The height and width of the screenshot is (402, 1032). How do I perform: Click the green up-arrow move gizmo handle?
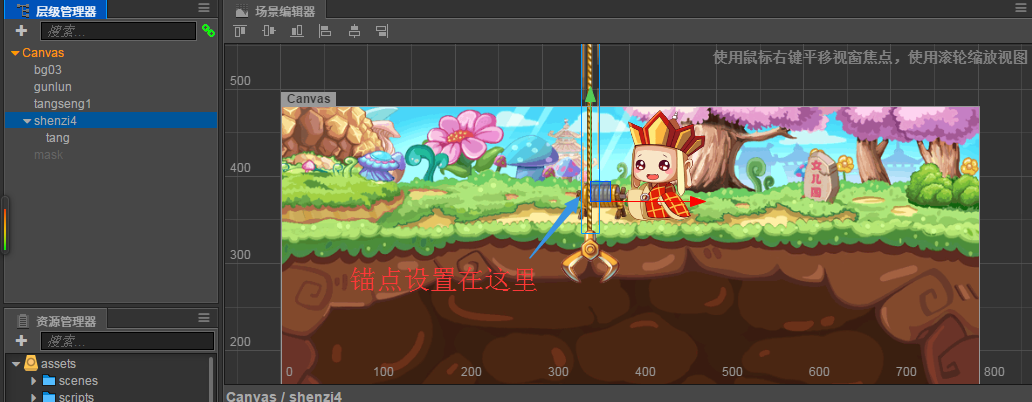point(590,94)
